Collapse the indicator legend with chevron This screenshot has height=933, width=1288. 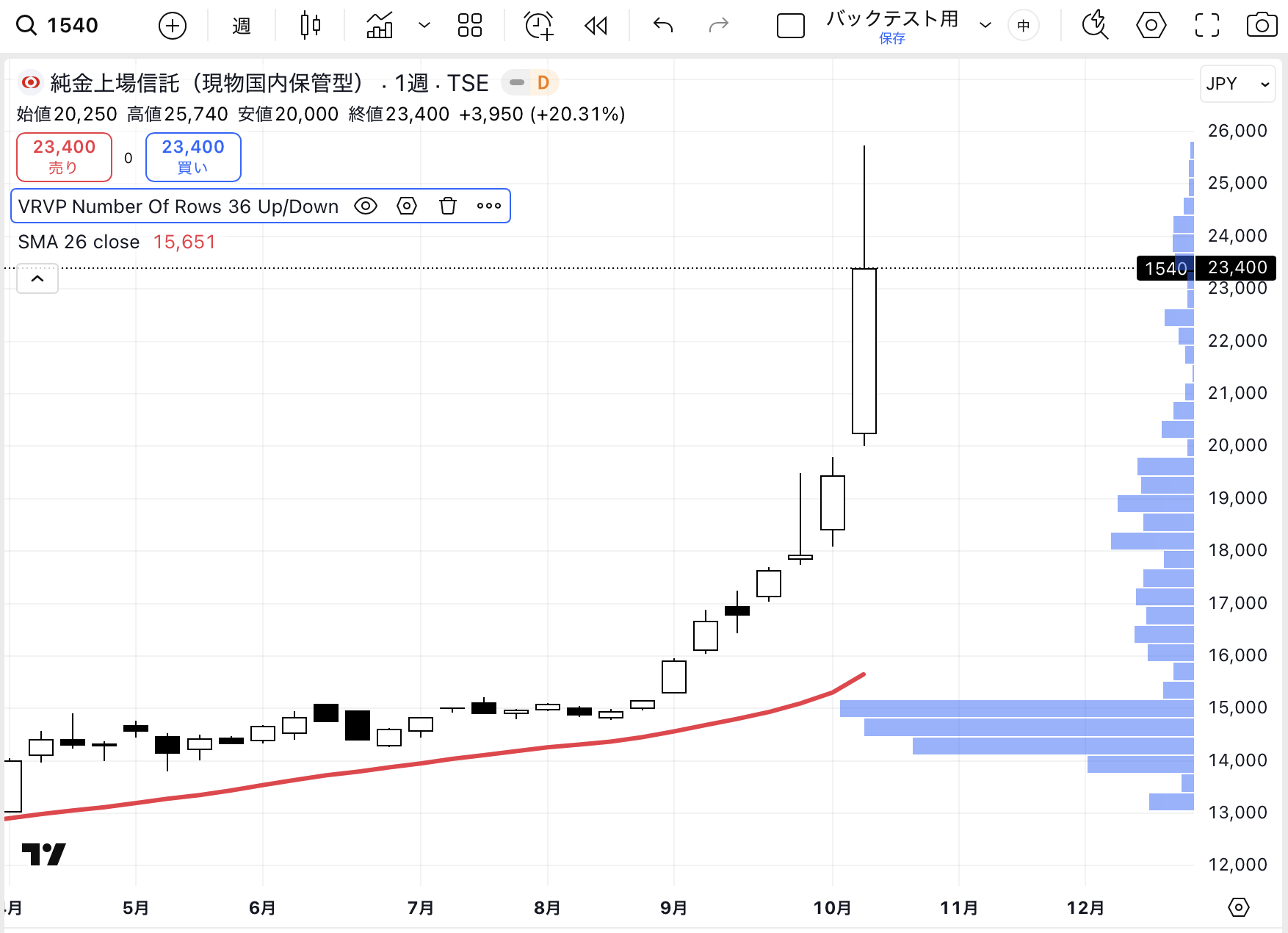[37, 279]
